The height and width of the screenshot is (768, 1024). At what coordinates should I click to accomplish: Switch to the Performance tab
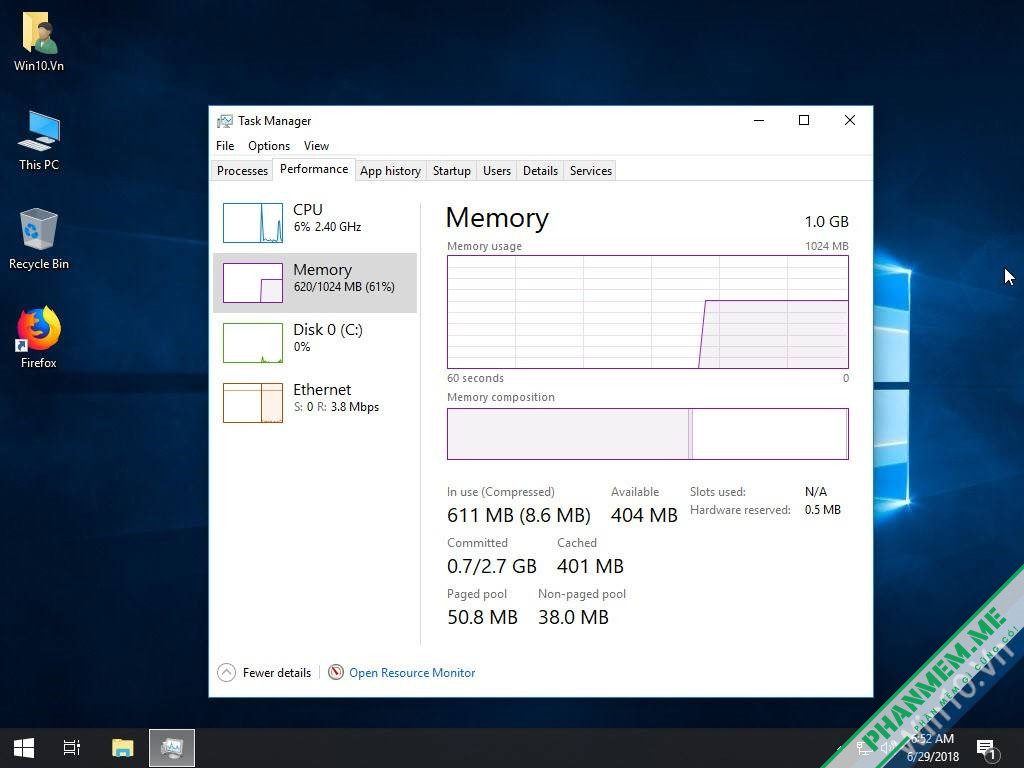(x=314, y=169)
